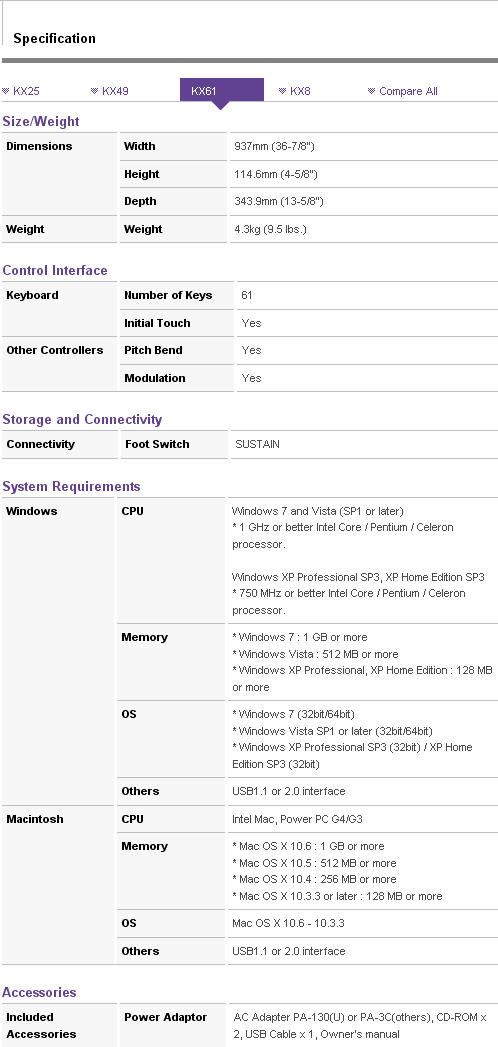Click the Pitch Bend row label
This screenshot has height=1047, width=498.
[153, 350]
